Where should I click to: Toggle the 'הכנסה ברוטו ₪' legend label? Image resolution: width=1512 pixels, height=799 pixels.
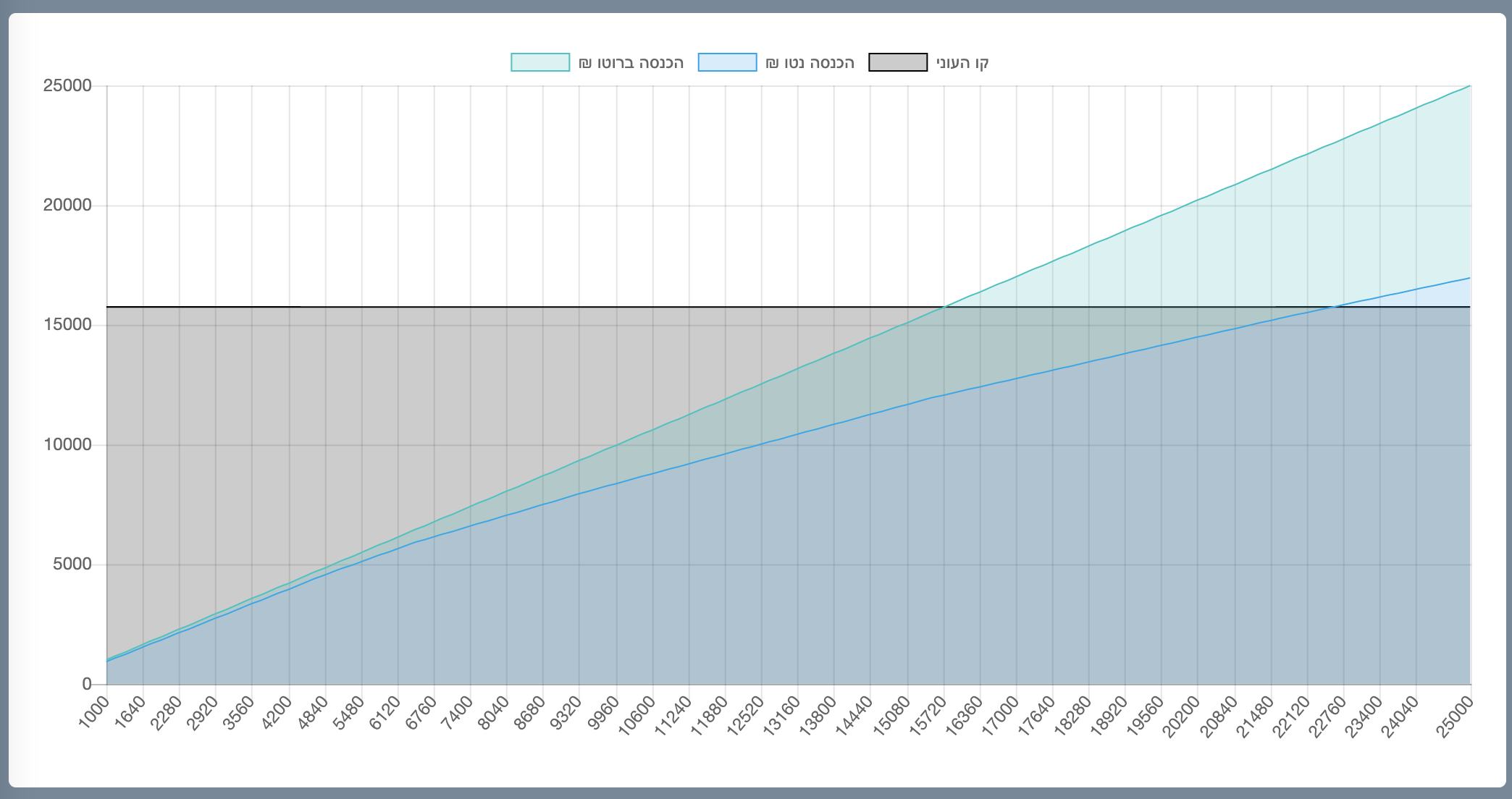coord(631,63)
